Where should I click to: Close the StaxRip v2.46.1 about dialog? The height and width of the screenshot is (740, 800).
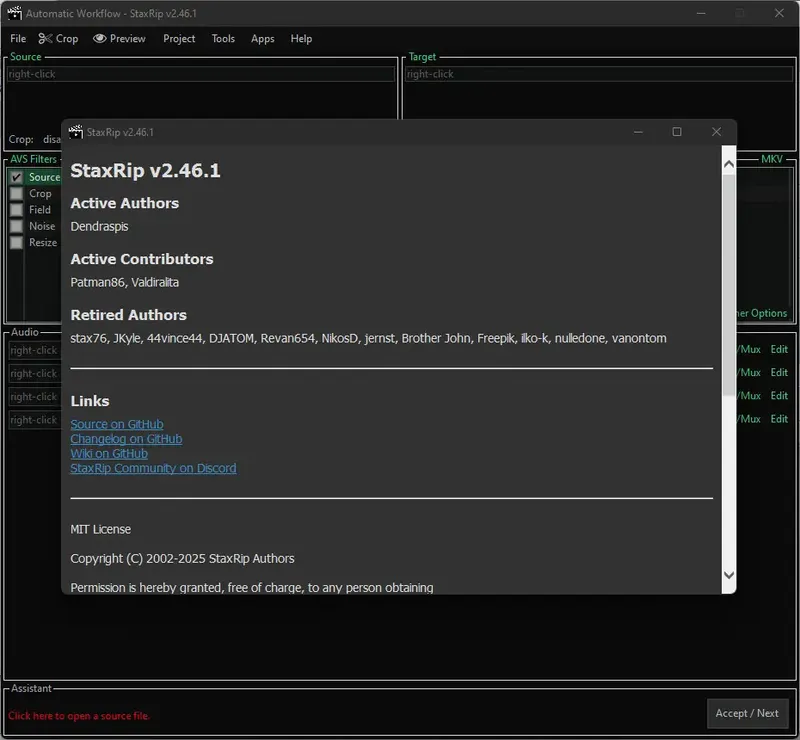(x=716, y=132)
